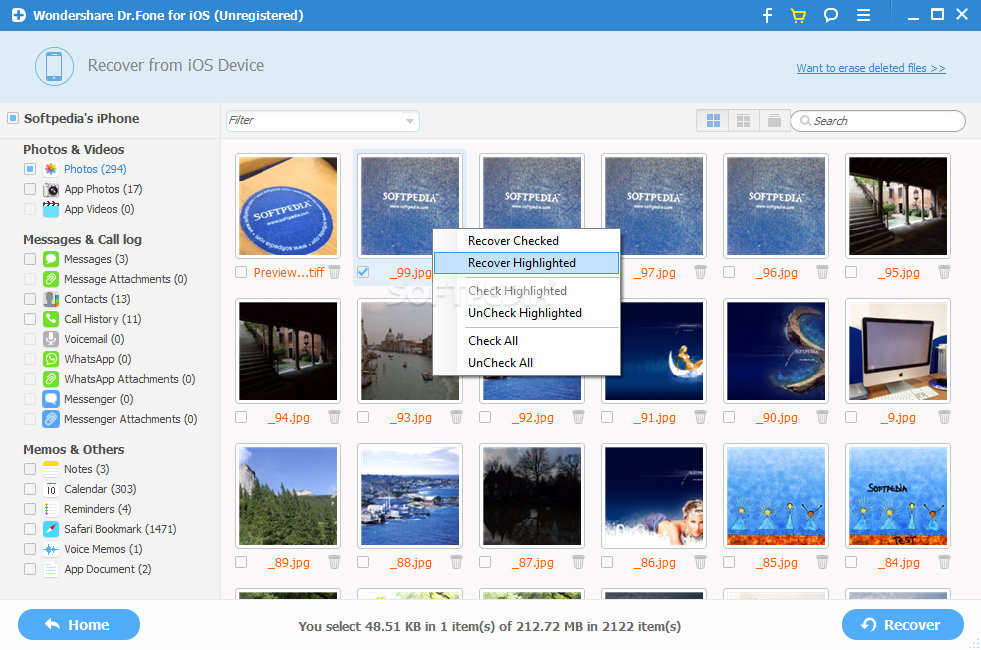Select Photos (294) category
Screen dimensions: 981x650
coord(95,169)
